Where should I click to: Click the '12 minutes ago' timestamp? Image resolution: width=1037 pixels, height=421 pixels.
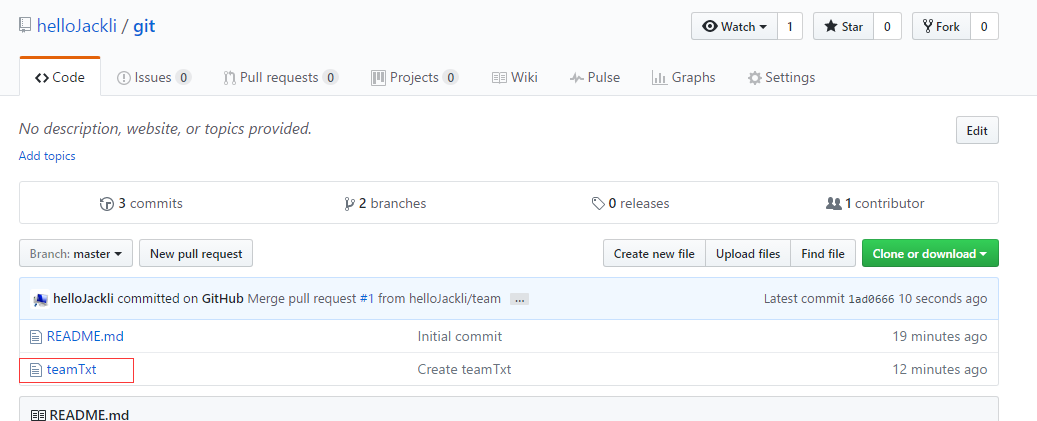[x=939, y=369]
